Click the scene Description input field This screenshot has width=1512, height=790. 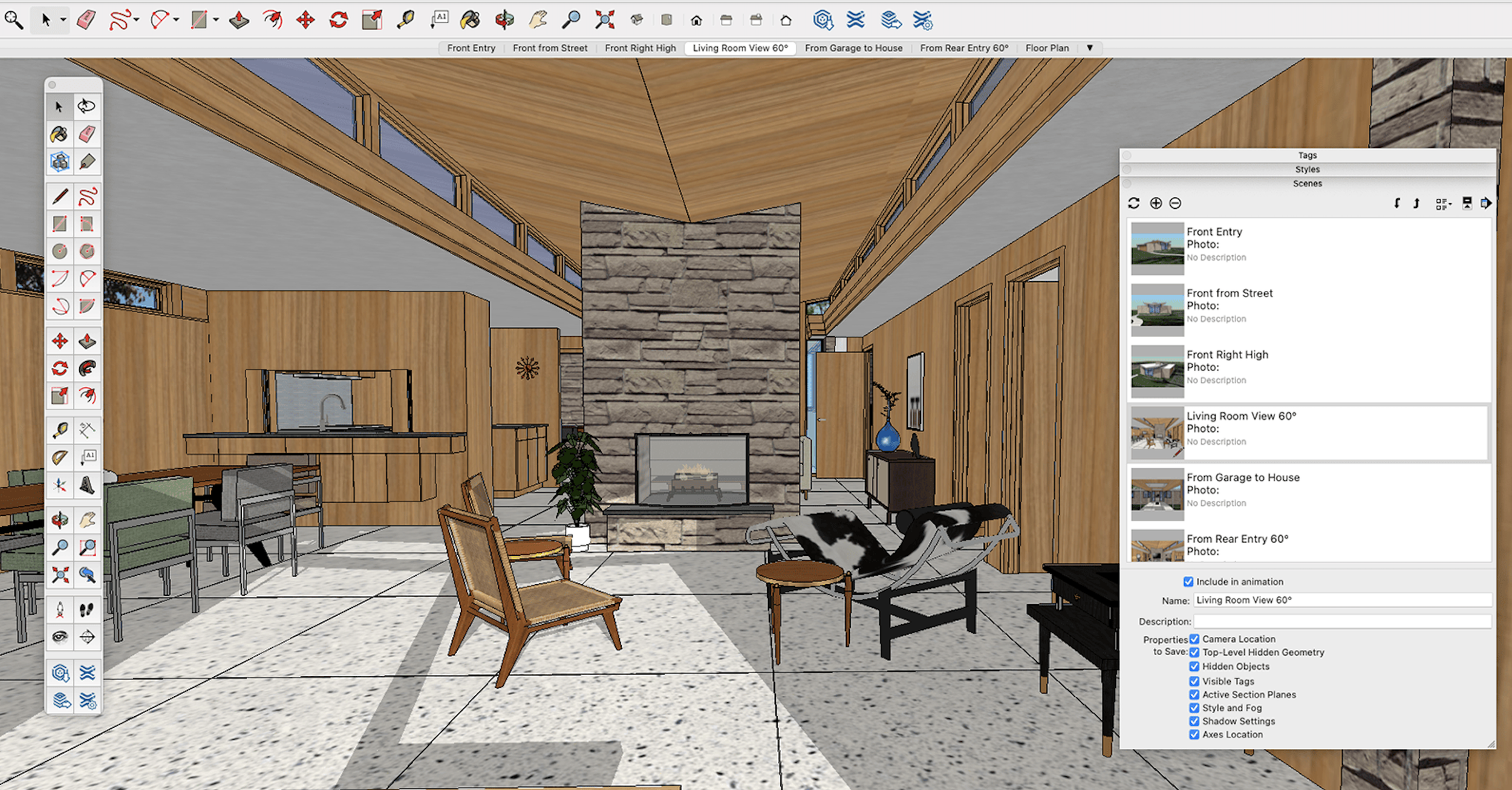[1342, 621]
